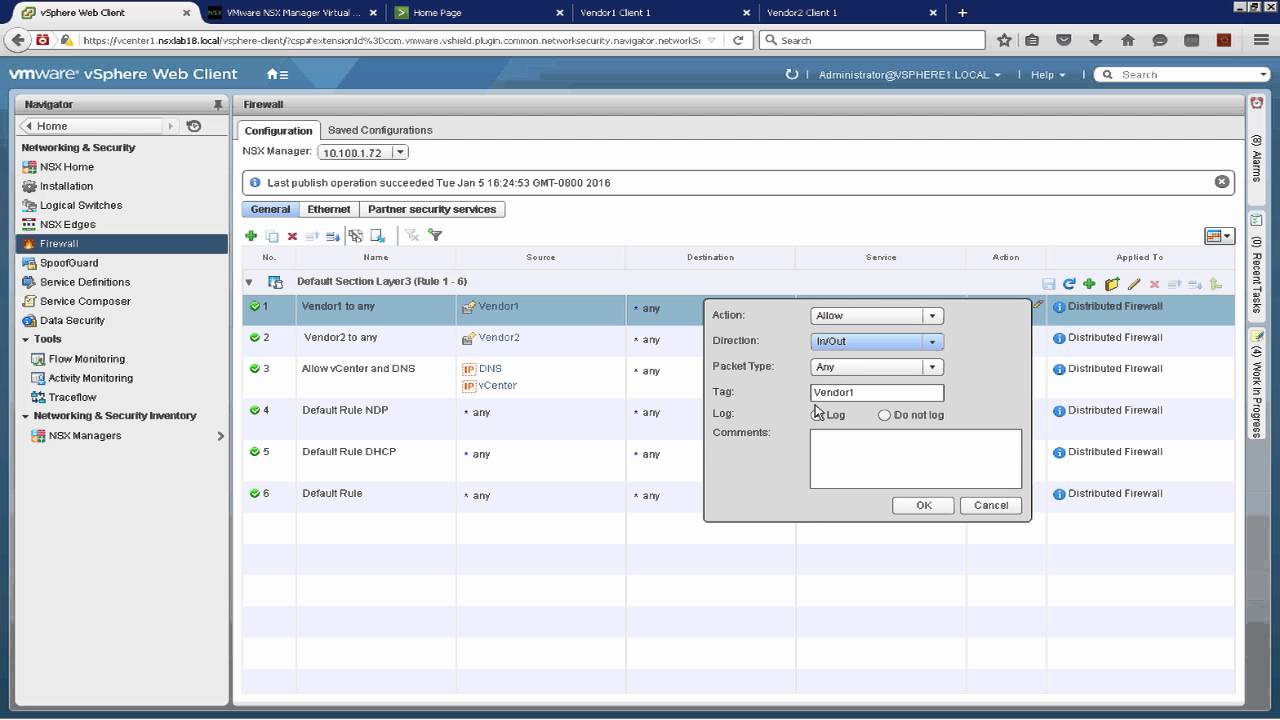Switch to the Ethernet tab
Screen dimensions: 1280x720
click(x=329, y=209)
